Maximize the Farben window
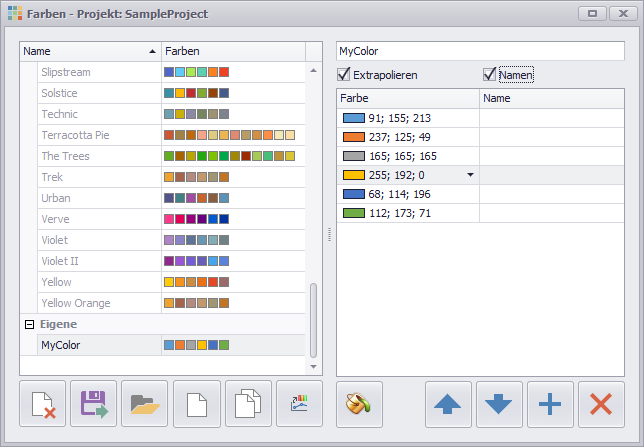Screen dimensions: 644x447 pyautogui.click(x=592, y=14)
